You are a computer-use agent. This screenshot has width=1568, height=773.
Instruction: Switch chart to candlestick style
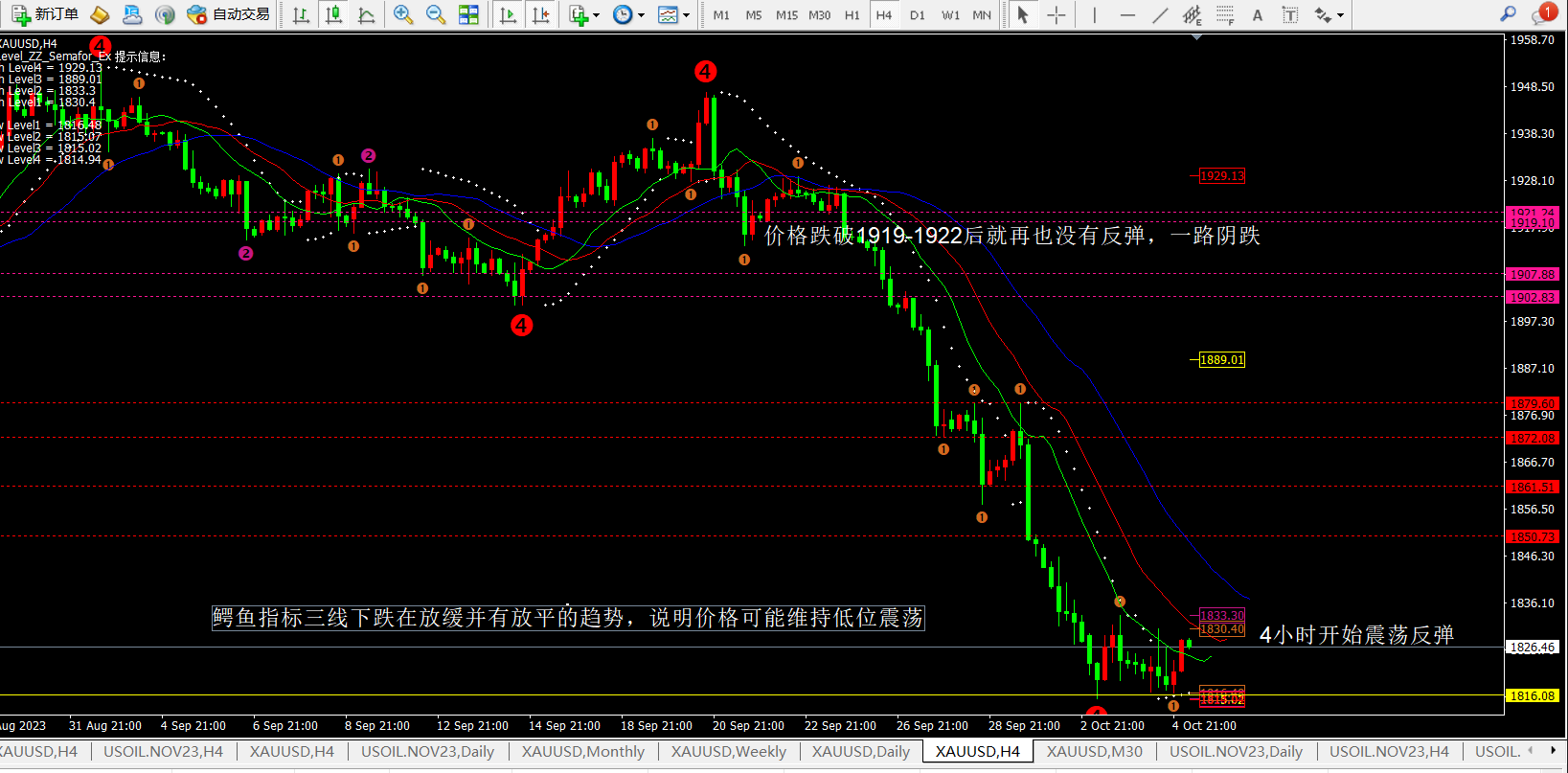[x=333, y=14]
